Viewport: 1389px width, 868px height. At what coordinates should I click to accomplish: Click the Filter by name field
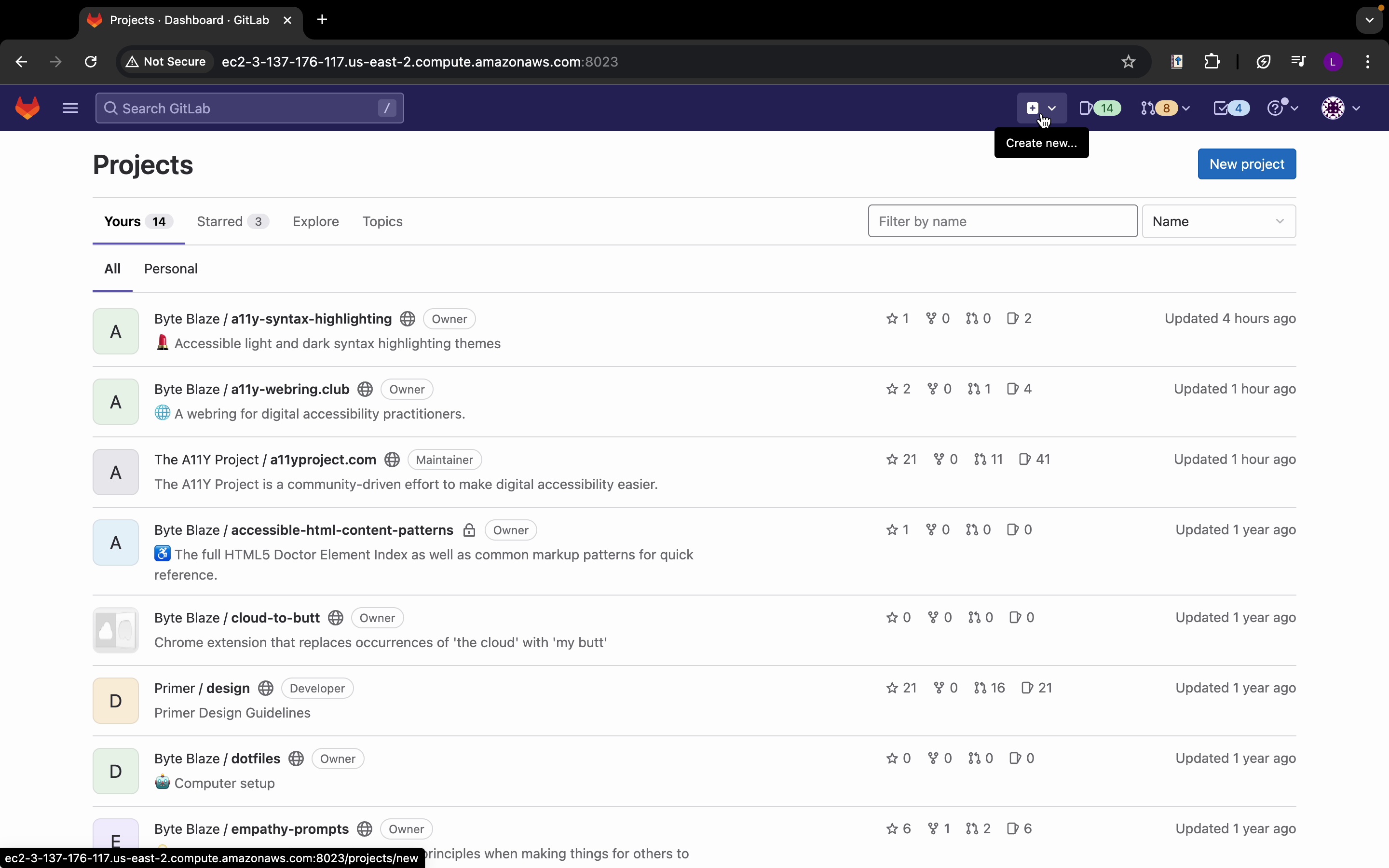1002,221
